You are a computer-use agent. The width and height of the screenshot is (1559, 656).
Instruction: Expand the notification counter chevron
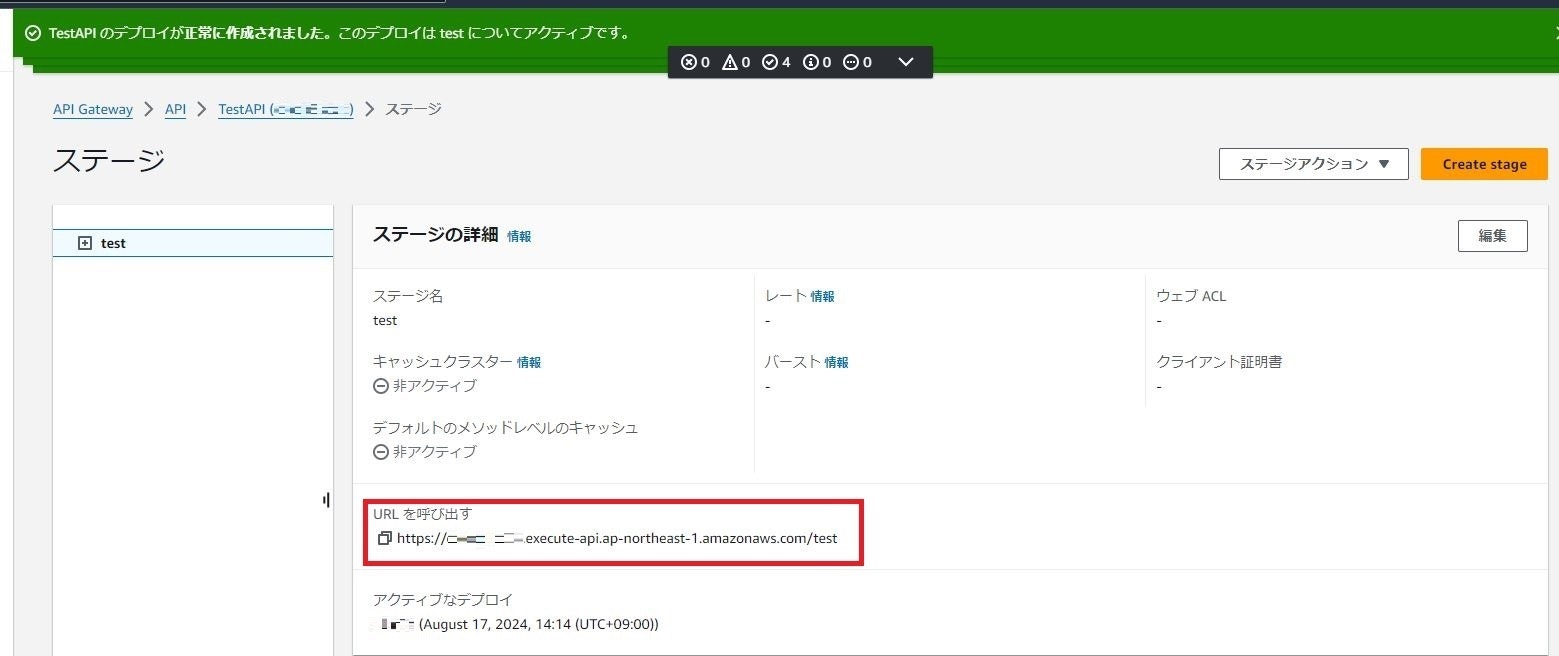906,62
